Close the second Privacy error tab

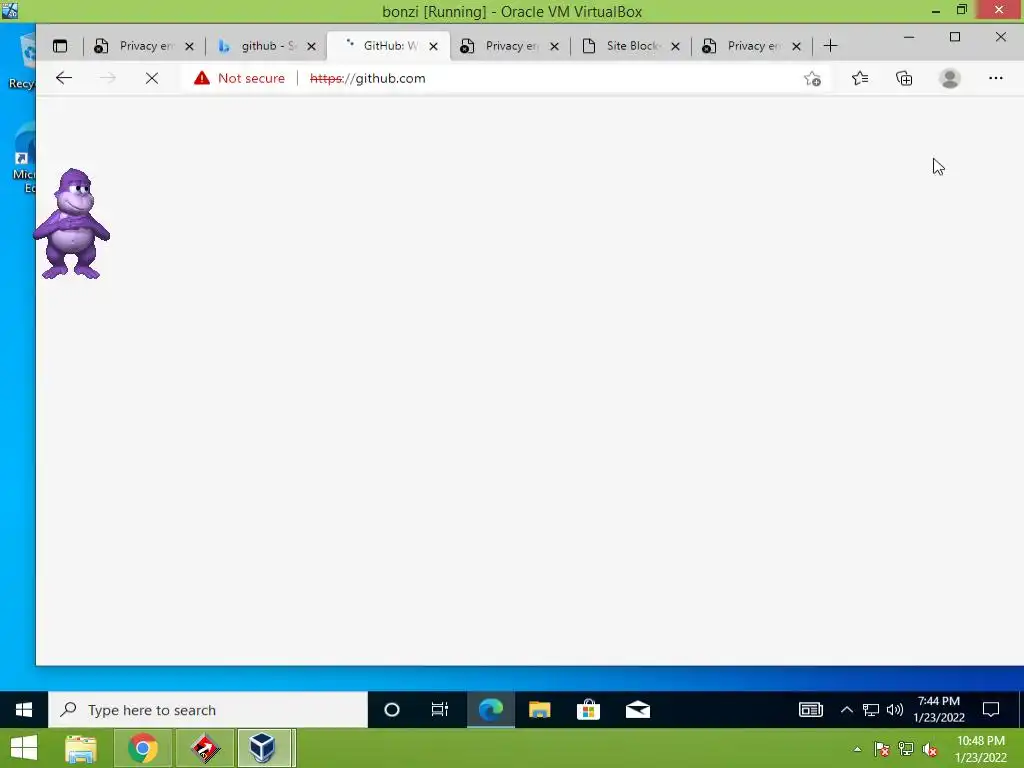(554, 46)
